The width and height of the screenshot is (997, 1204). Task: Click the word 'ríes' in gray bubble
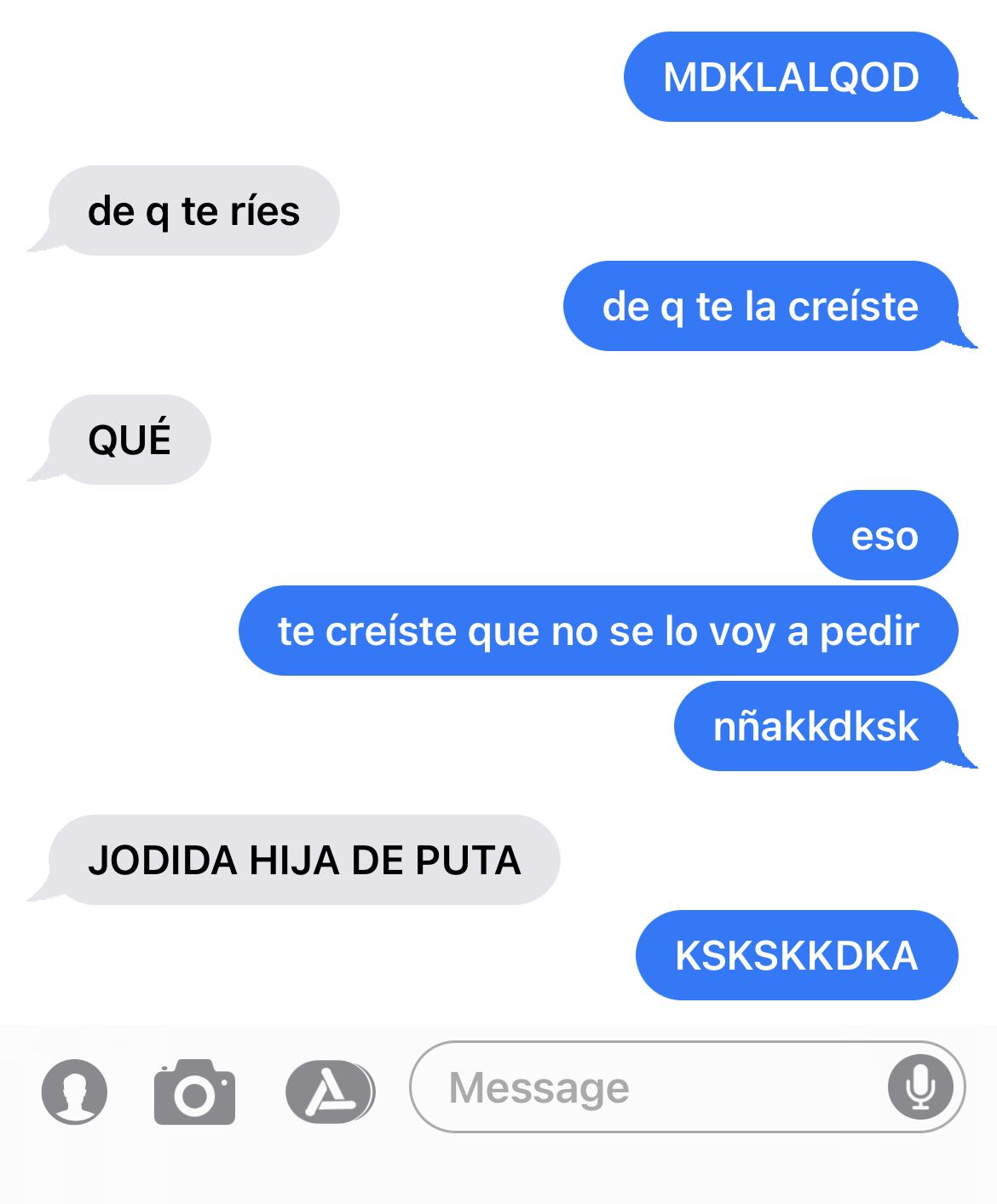click(x=264, y=210)
